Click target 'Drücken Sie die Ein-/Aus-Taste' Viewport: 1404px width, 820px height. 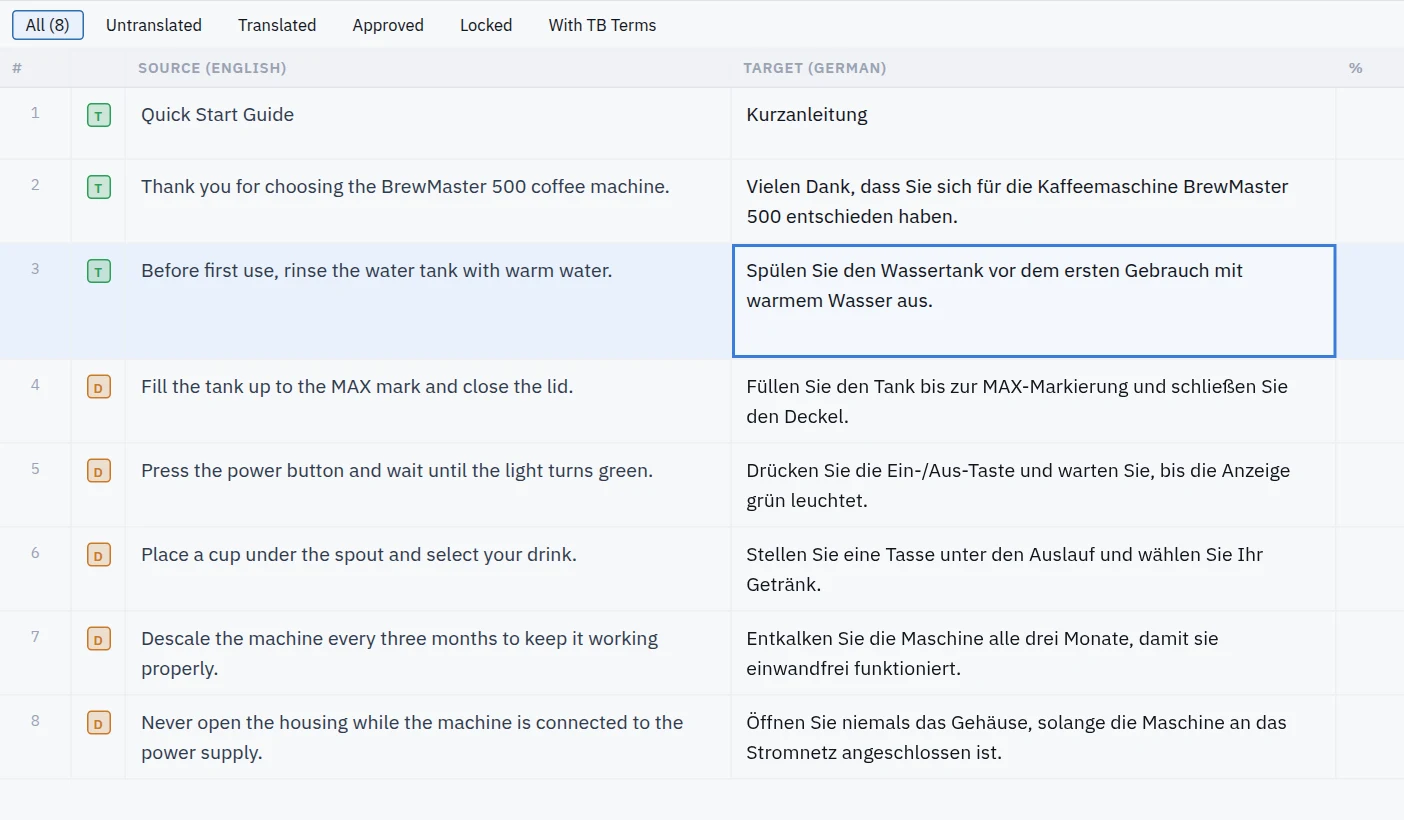tap(1018, 485)
